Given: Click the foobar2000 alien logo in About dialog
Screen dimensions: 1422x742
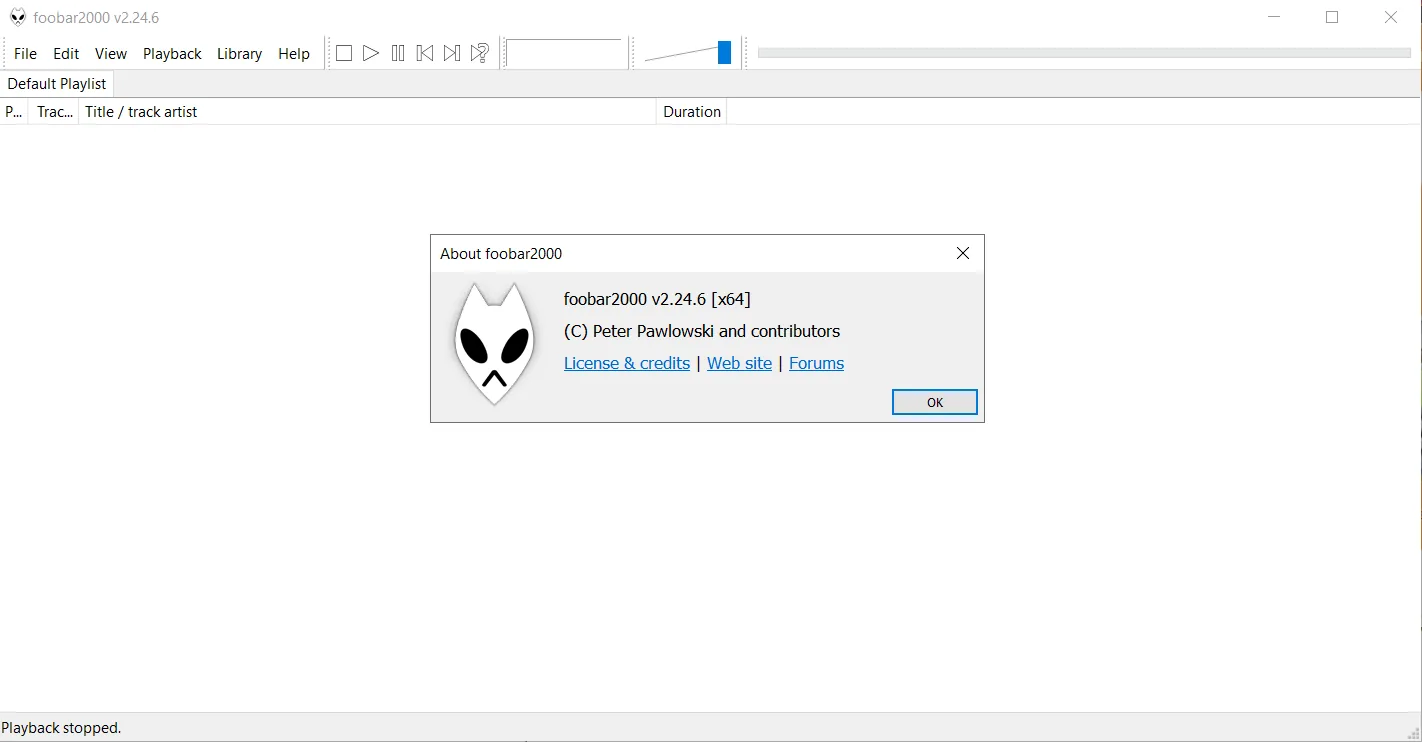Looking at the screenshot, I should (x=493, y=343).
